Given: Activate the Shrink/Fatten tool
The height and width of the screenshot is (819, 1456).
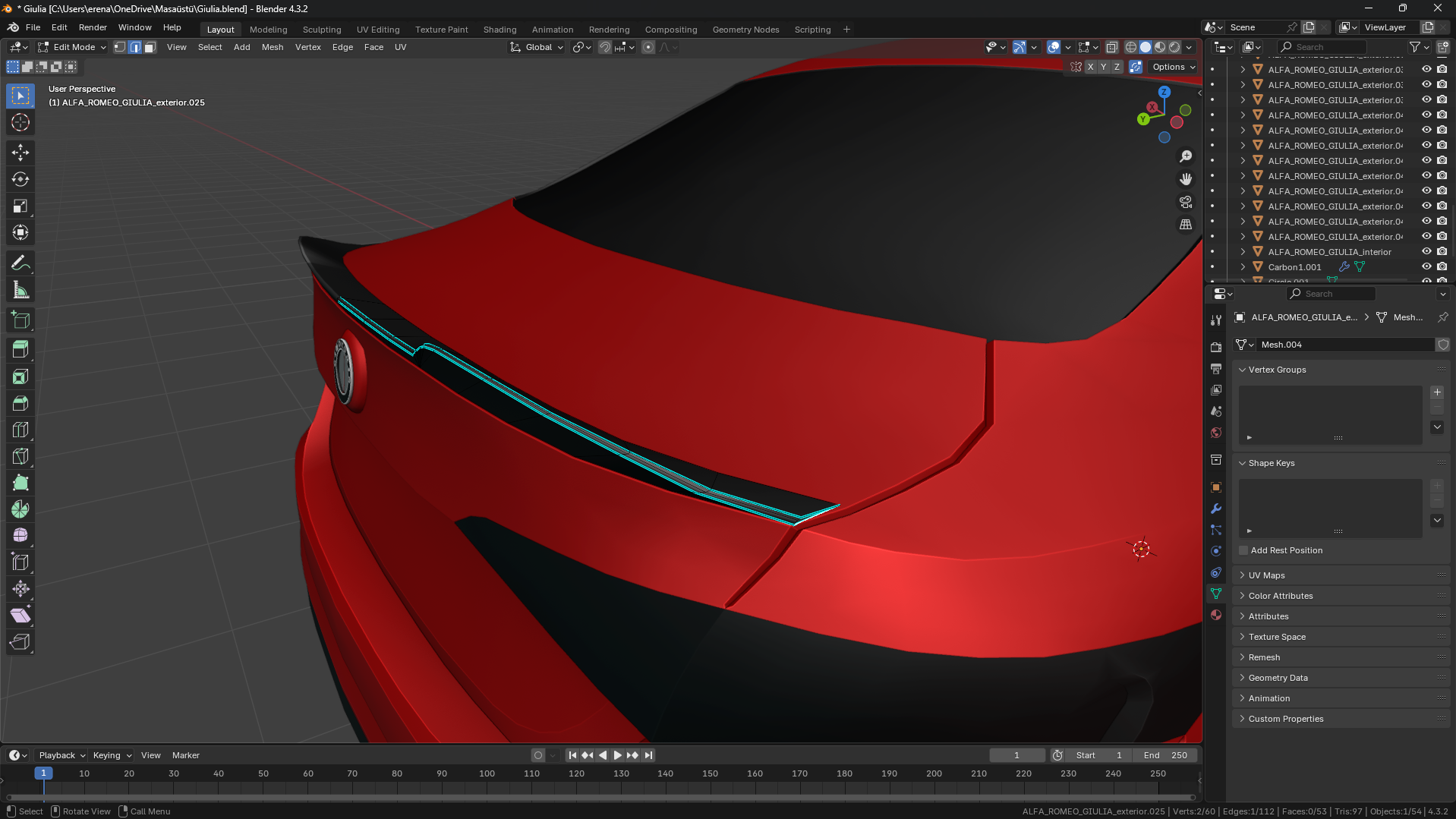Looking at the screenshot, I should 20,589.
